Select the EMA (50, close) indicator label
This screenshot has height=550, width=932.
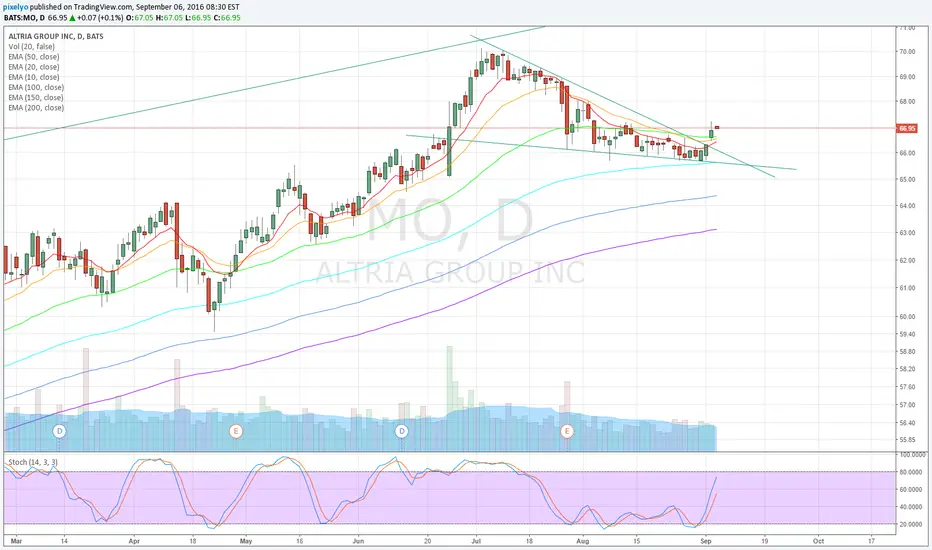point(34,56)
